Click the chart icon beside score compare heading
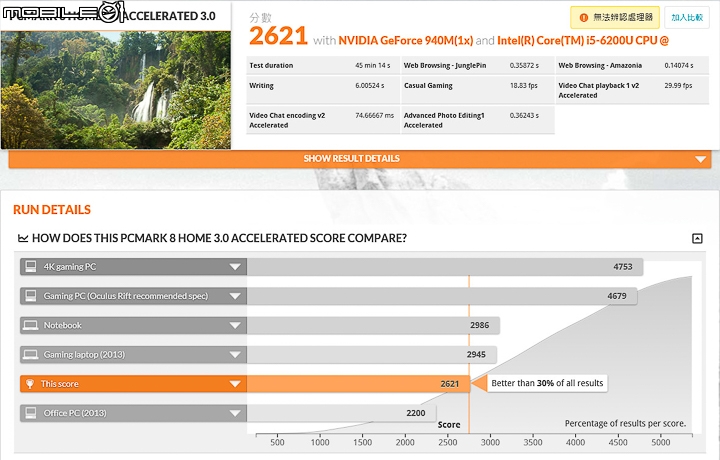Image resolution: width=720 pixels, height=460 pixels. point(23,238)
